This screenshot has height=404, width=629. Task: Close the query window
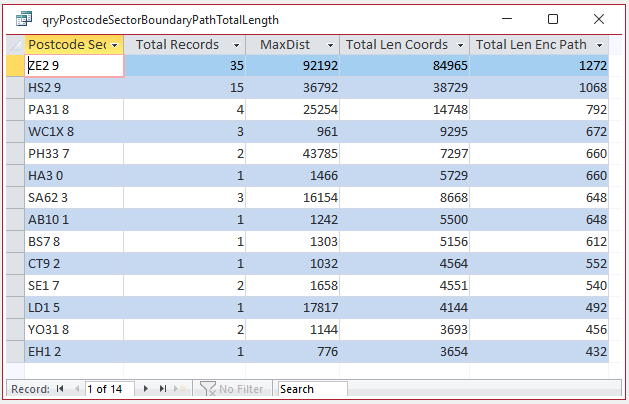click(x=599, y=19)
